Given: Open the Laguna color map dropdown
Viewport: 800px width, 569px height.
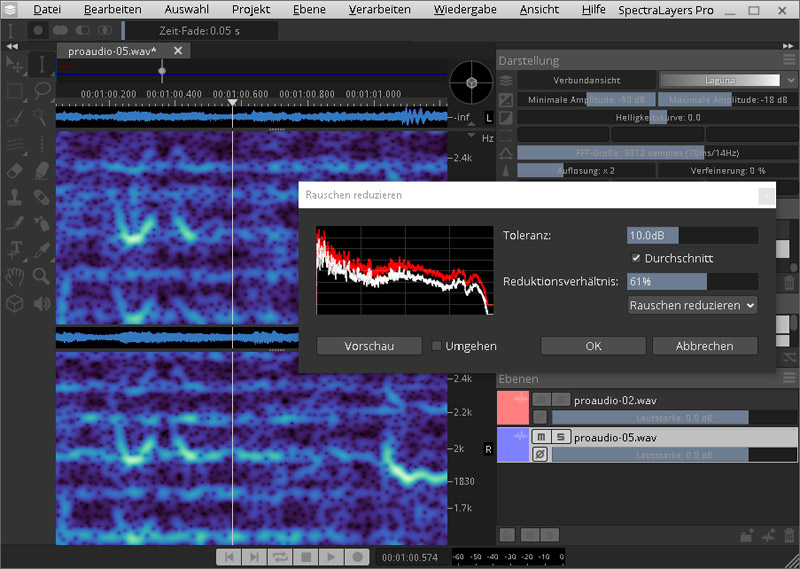Looking at the screenshot, I should pos(720,80).
